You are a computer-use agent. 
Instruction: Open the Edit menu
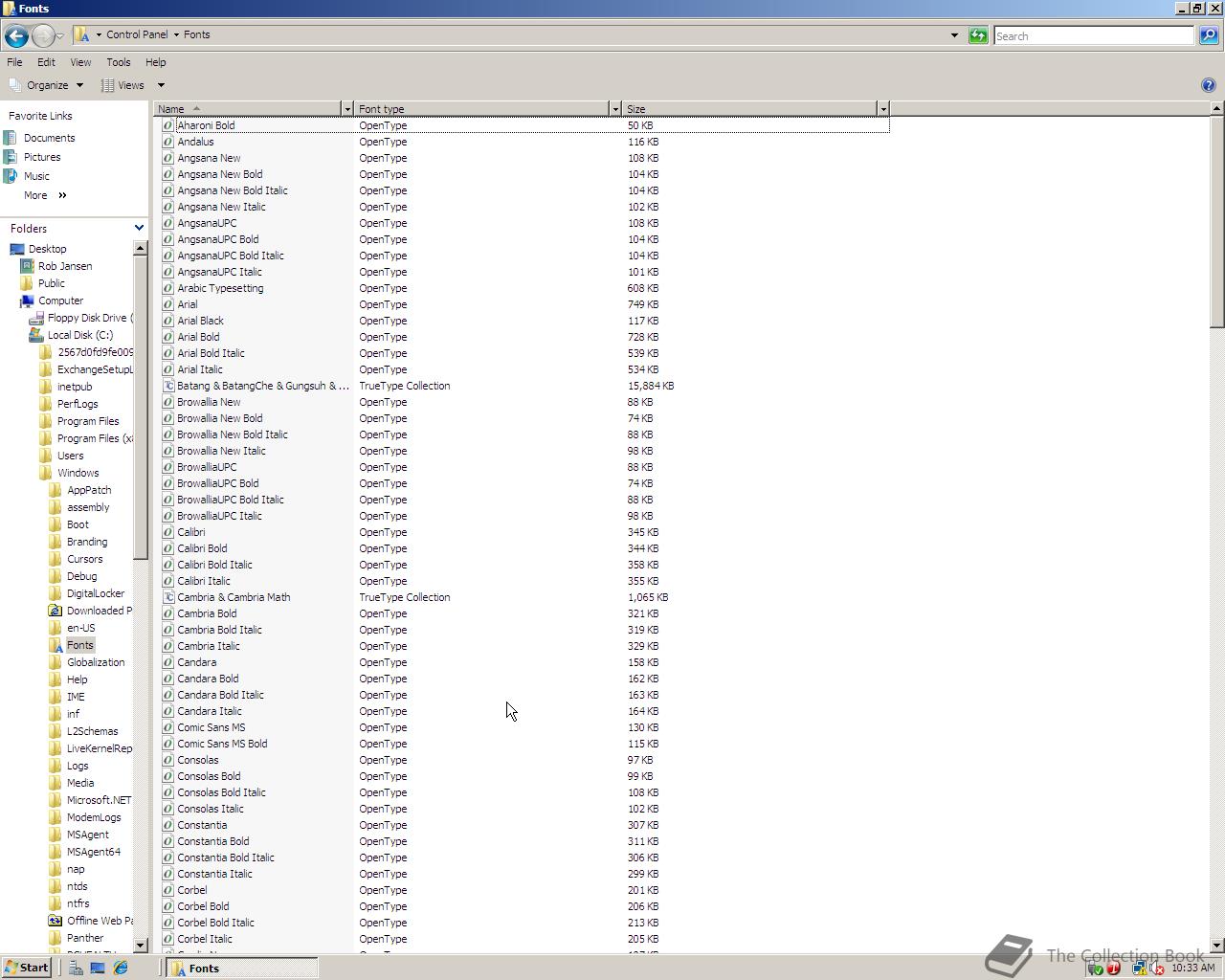[46, 62]
